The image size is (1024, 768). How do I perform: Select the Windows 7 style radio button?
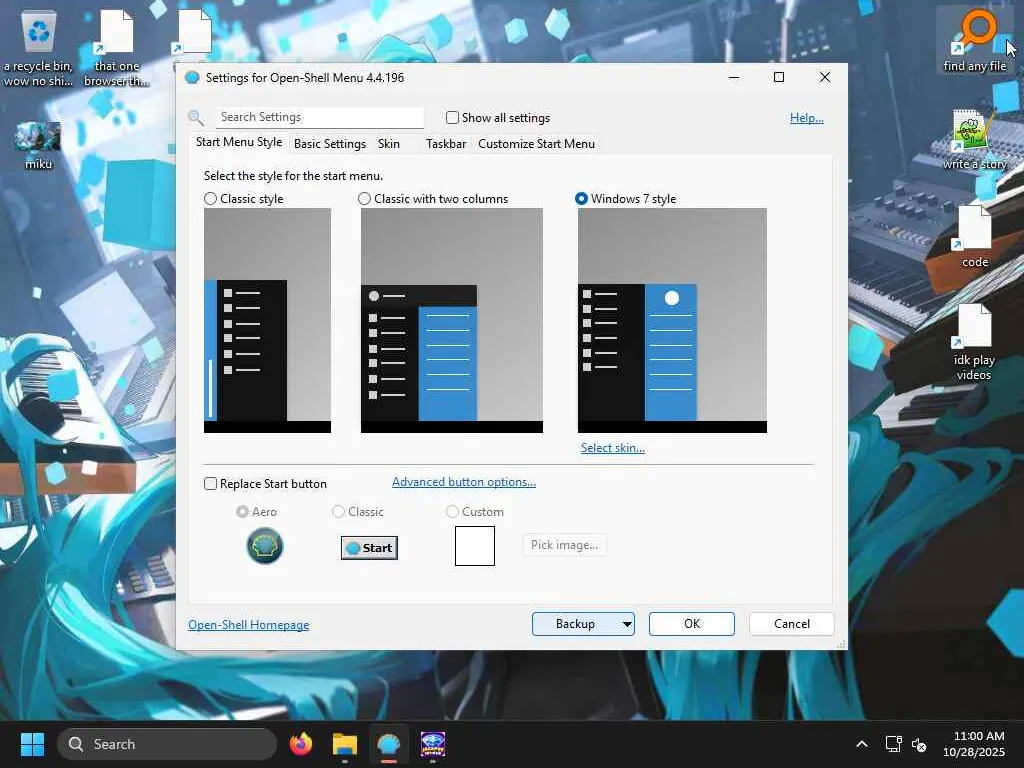pyautogui.click(x=581, y=199)
